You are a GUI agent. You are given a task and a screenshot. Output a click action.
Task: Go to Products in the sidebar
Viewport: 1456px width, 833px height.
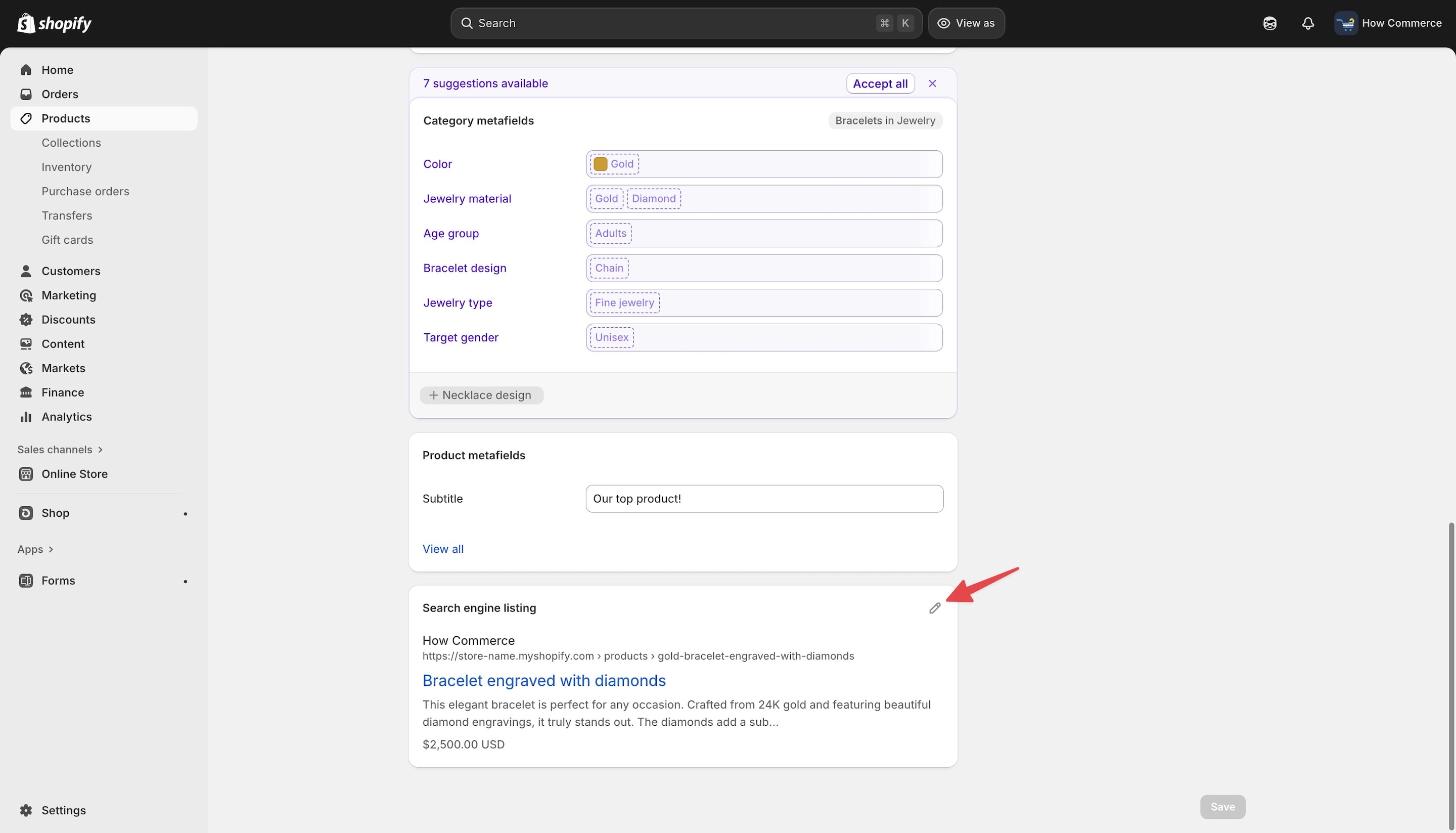pyautogui.click(x=104, y=118)
